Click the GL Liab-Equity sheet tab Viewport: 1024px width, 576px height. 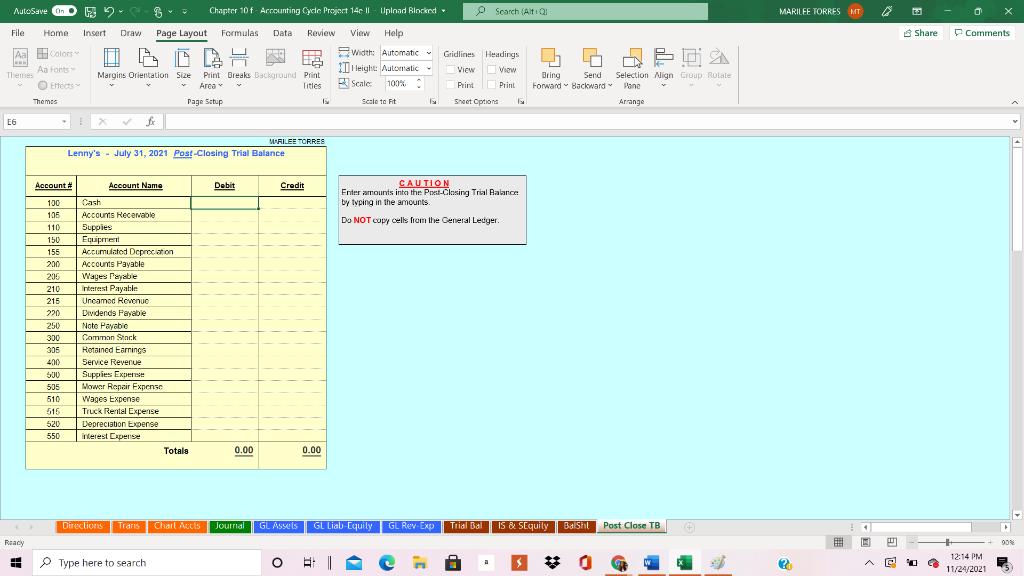tap(343, 526)
